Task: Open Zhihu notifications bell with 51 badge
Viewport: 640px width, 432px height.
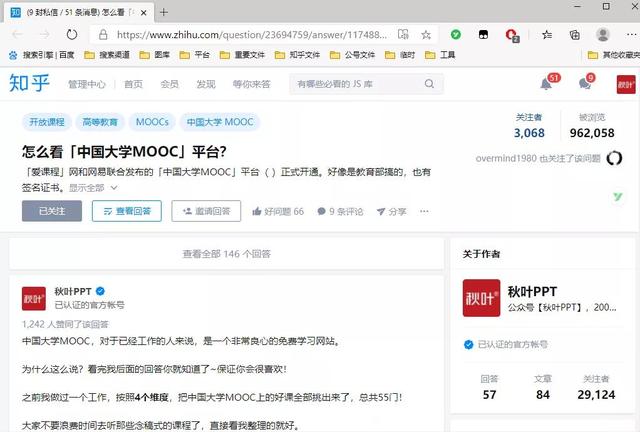Action: pos(546,84)
